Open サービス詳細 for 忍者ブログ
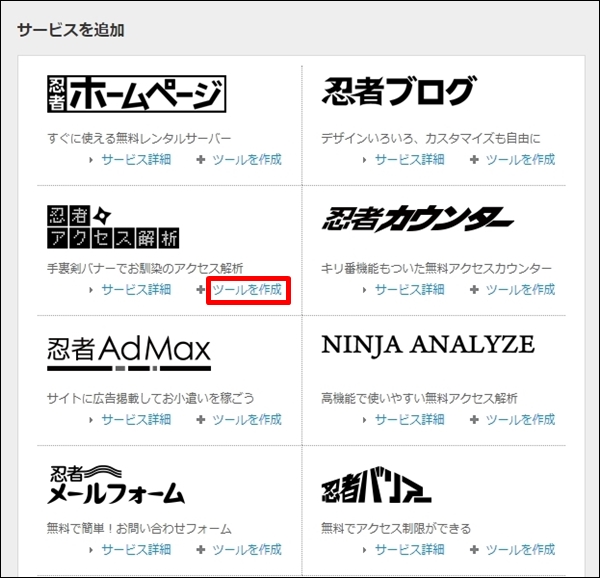 click(410, 160)
